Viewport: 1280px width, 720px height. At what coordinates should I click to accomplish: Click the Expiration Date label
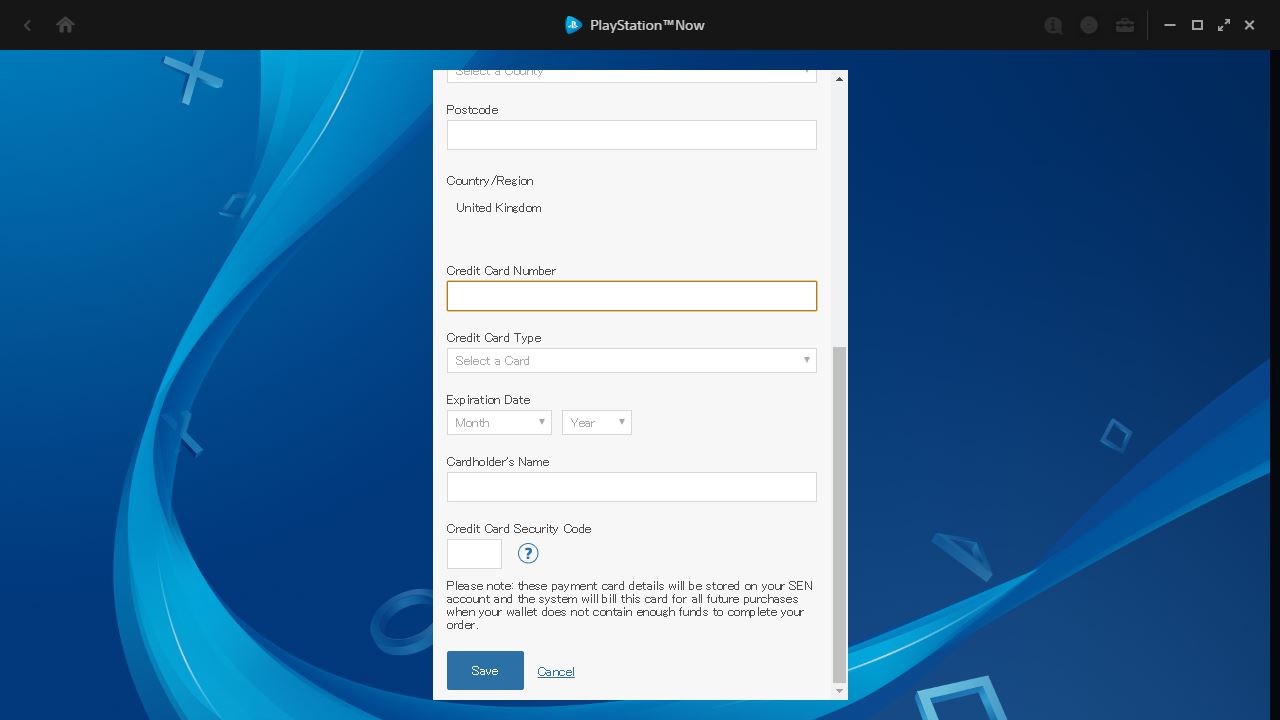(488, 400)
